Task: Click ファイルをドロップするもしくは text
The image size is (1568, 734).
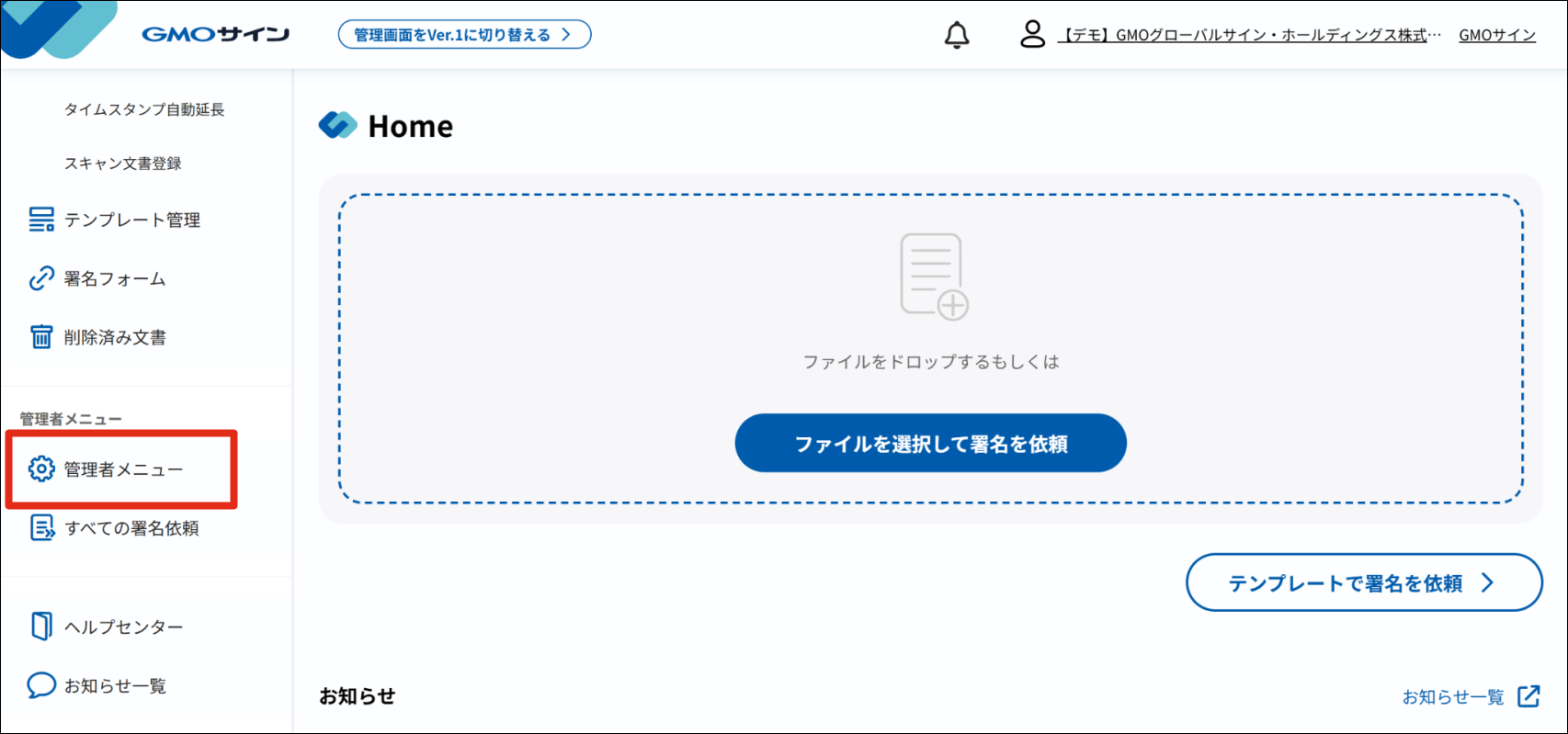Action: coord(931,362)
